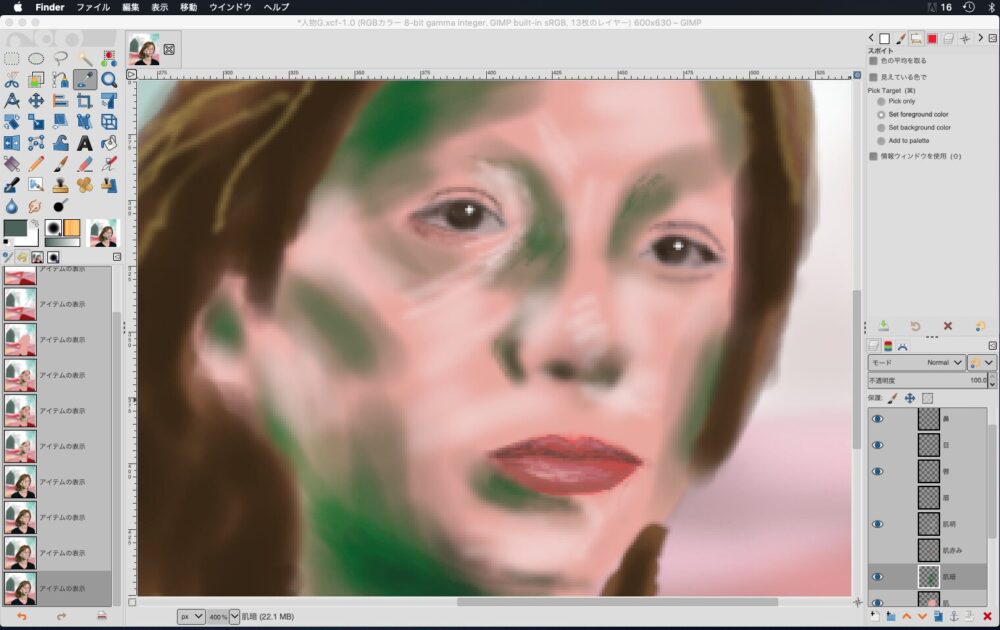Open the zoom 400% dropdown in status bar
Screen dimensions: 1000x630
[234, 617]
